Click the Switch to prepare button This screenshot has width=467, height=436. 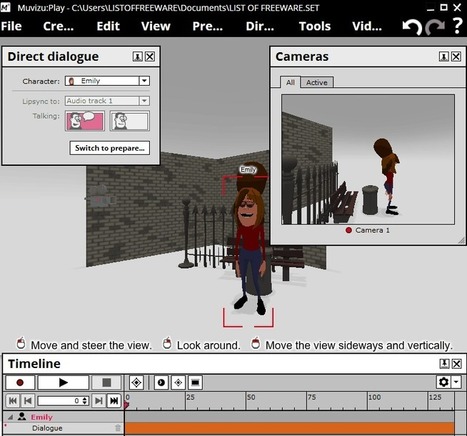[x=110, y=148]
